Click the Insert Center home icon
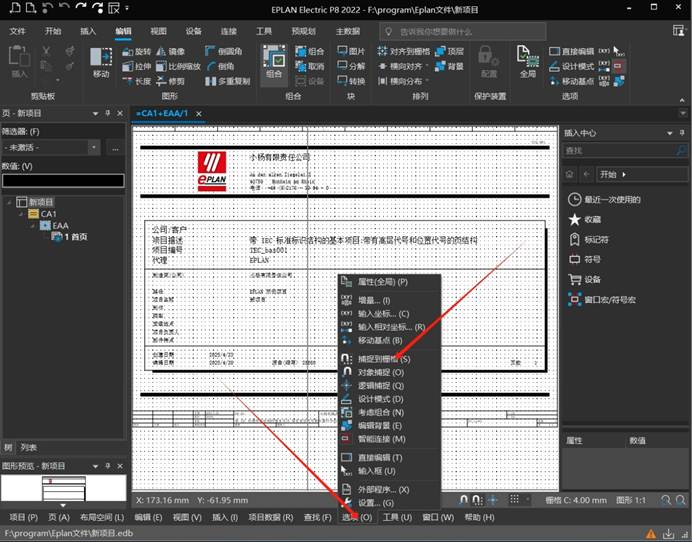This screenshot has width=692, height=542. click(x=570, y=174)
